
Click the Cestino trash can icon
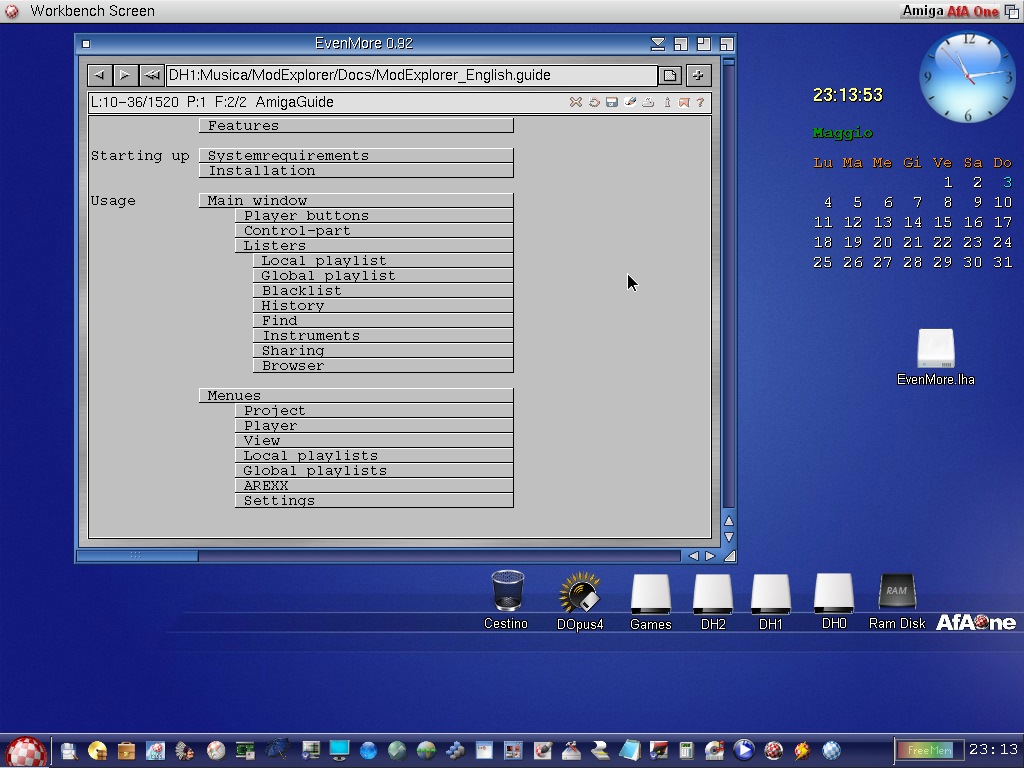click(x=507, y=592)
